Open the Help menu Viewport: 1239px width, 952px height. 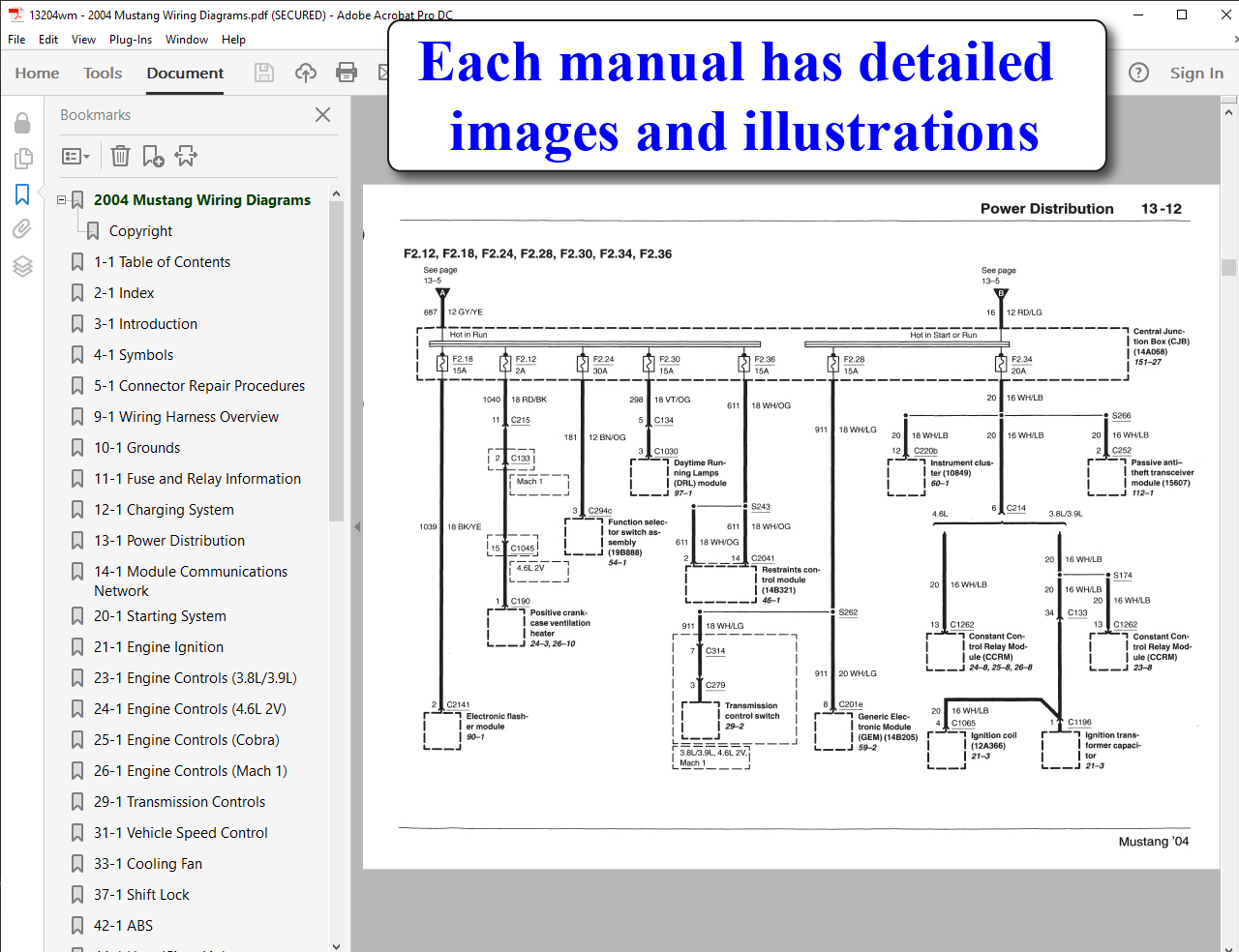pos(233,40)
